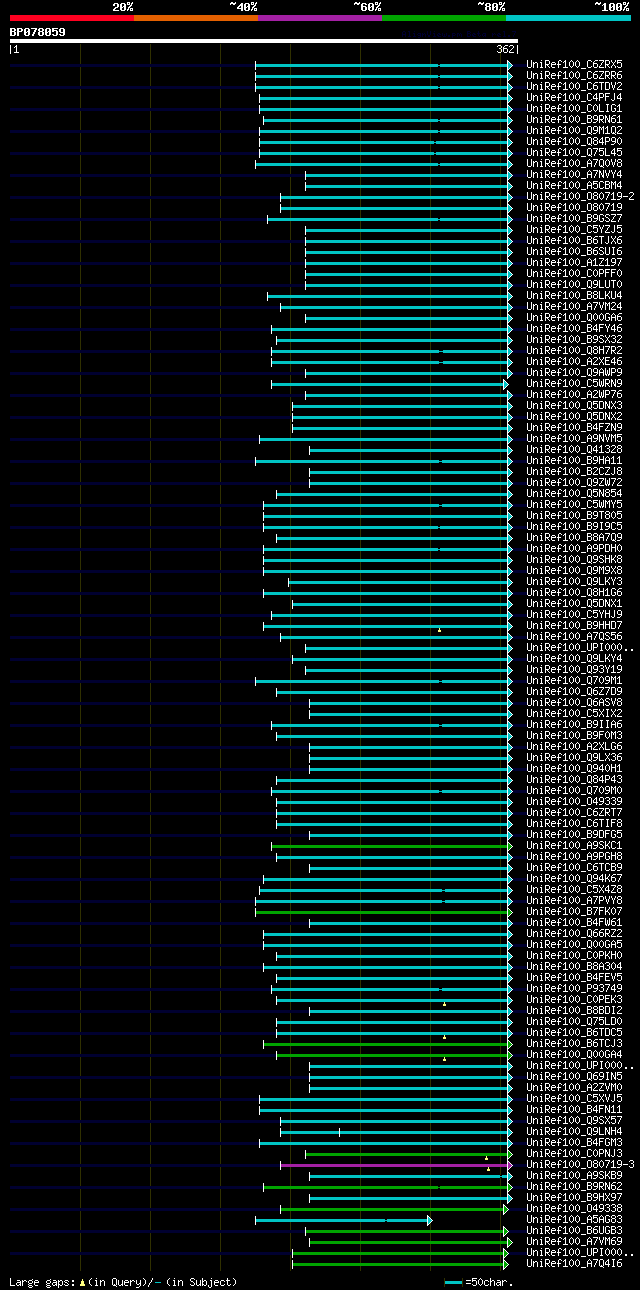Screen dimensions: 640x1290
Task: Click the purple alignment bar for O80719-3
Action: click(396, 1165)
